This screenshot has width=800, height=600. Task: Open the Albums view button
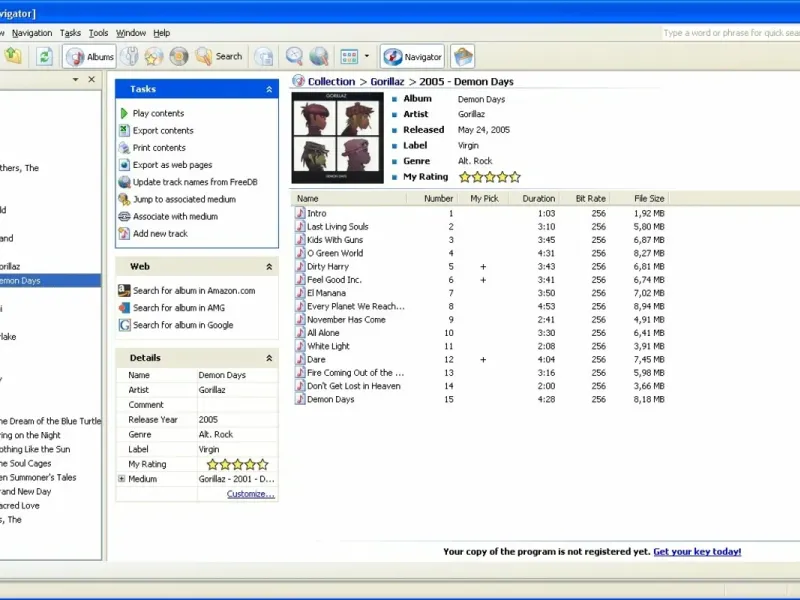(x=89, y=56)
